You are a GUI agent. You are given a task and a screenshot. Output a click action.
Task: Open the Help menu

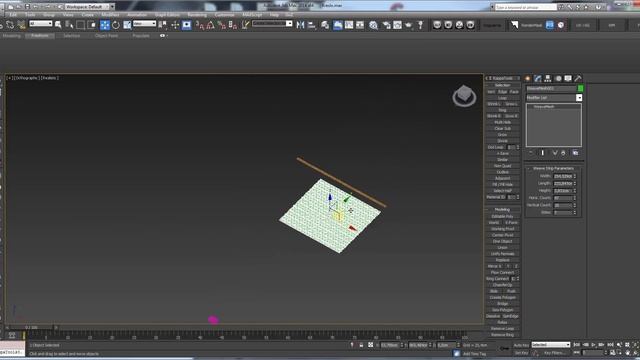coord(274,15)
